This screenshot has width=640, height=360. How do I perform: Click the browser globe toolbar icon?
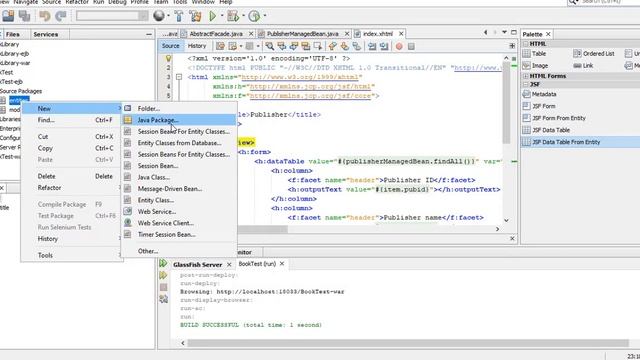click(159, 16)
